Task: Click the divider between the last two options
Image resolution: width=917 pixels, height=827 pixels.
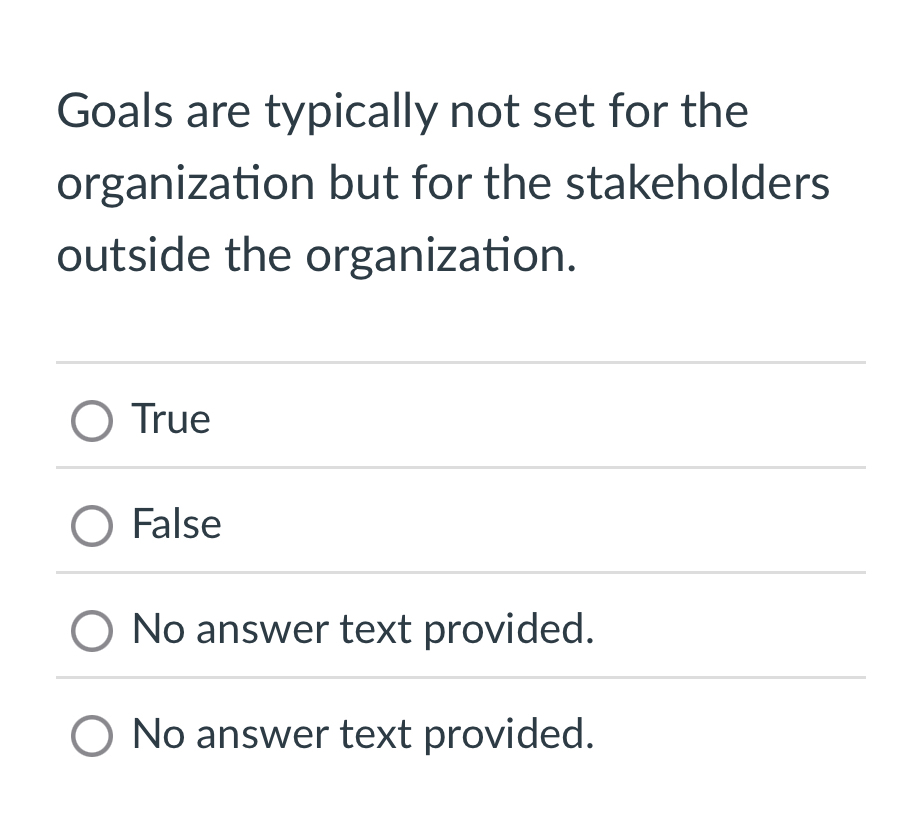Action: pos(460,678)
